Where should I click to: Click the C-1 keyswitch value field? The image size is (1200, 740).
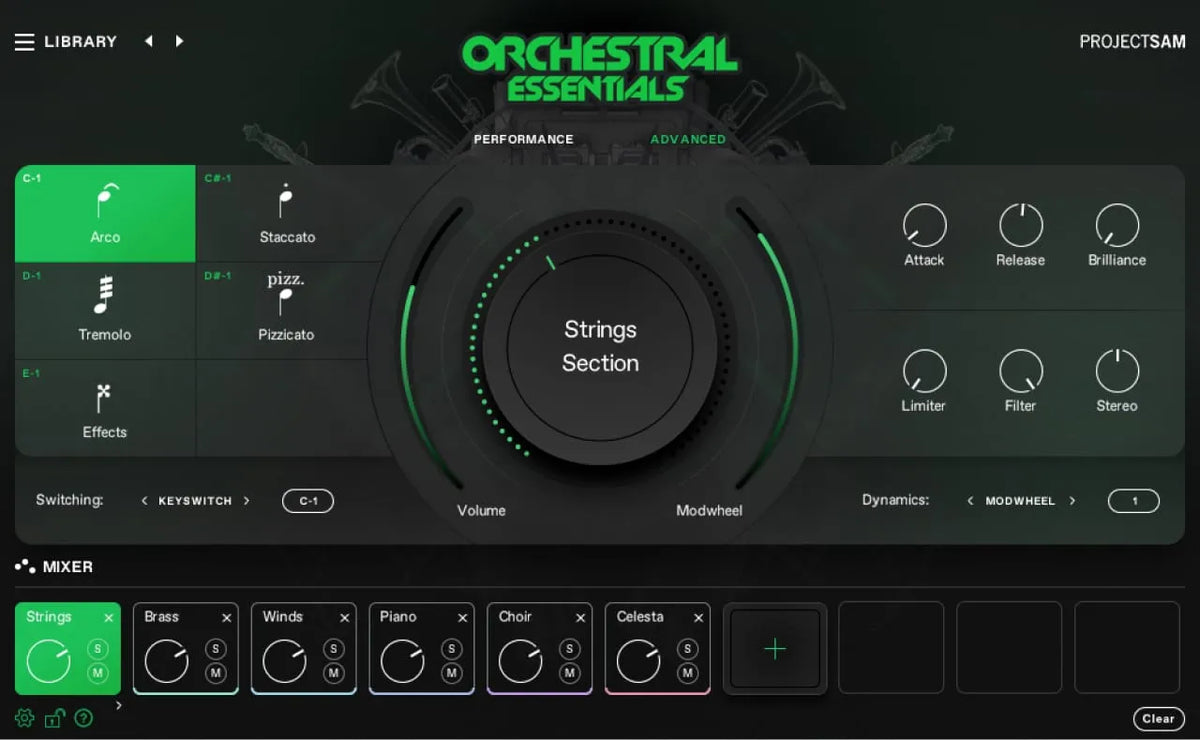click(307, 500)
